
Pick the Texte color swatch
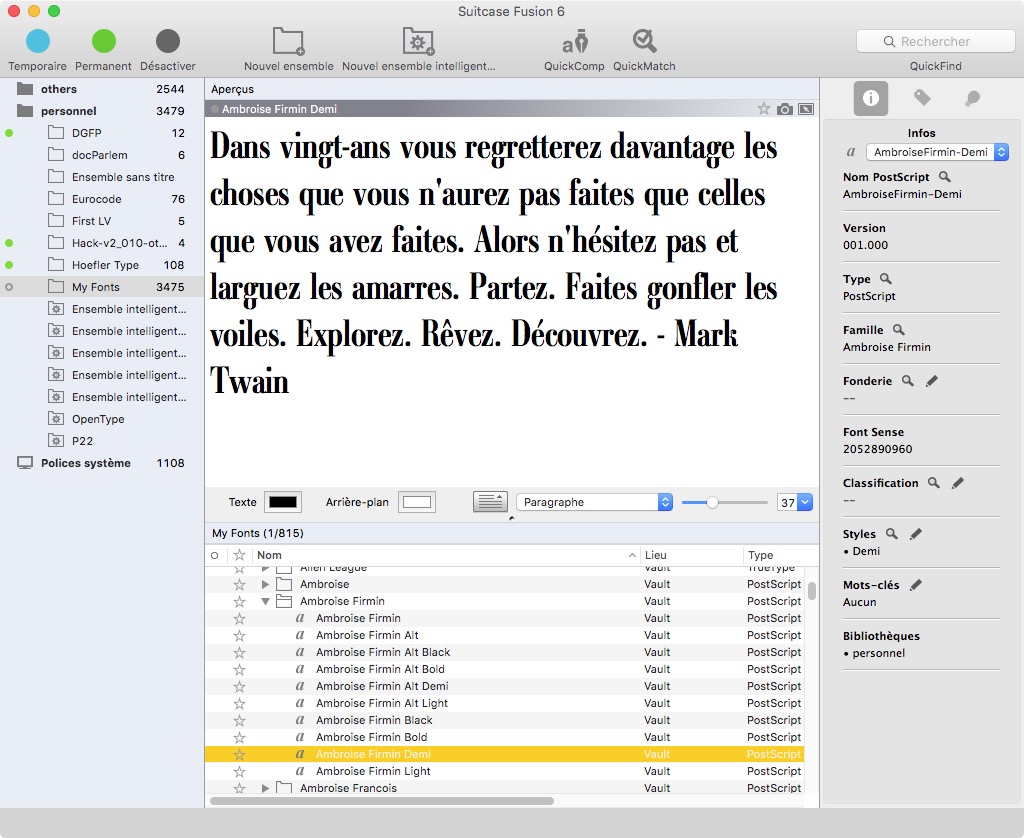(x=283, y=502)
